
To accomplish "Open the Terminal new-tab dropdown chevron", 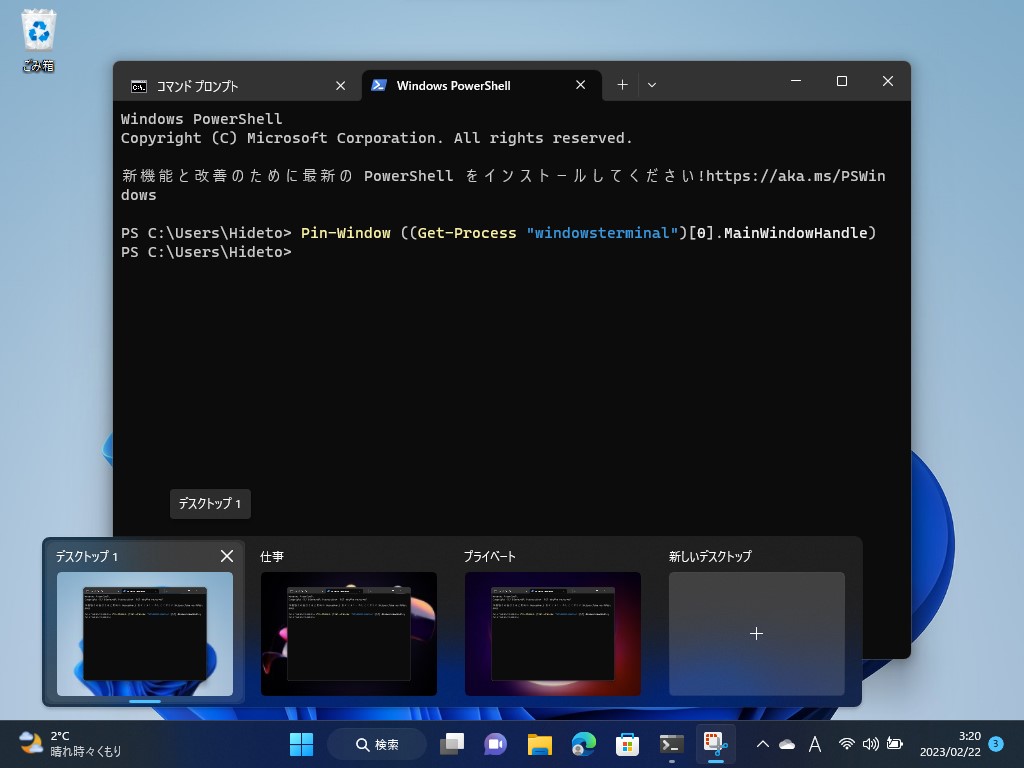I will tap(652, 85).
